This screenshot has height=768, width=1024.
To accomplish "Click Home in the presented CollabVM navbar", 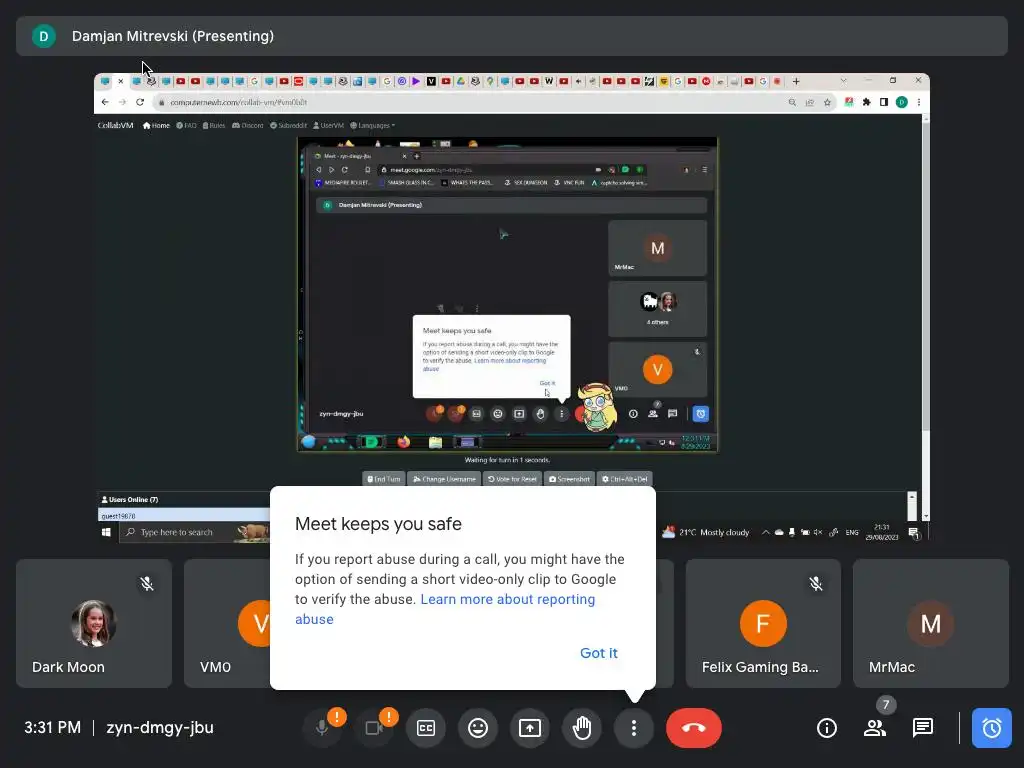I will click(156, 125).
